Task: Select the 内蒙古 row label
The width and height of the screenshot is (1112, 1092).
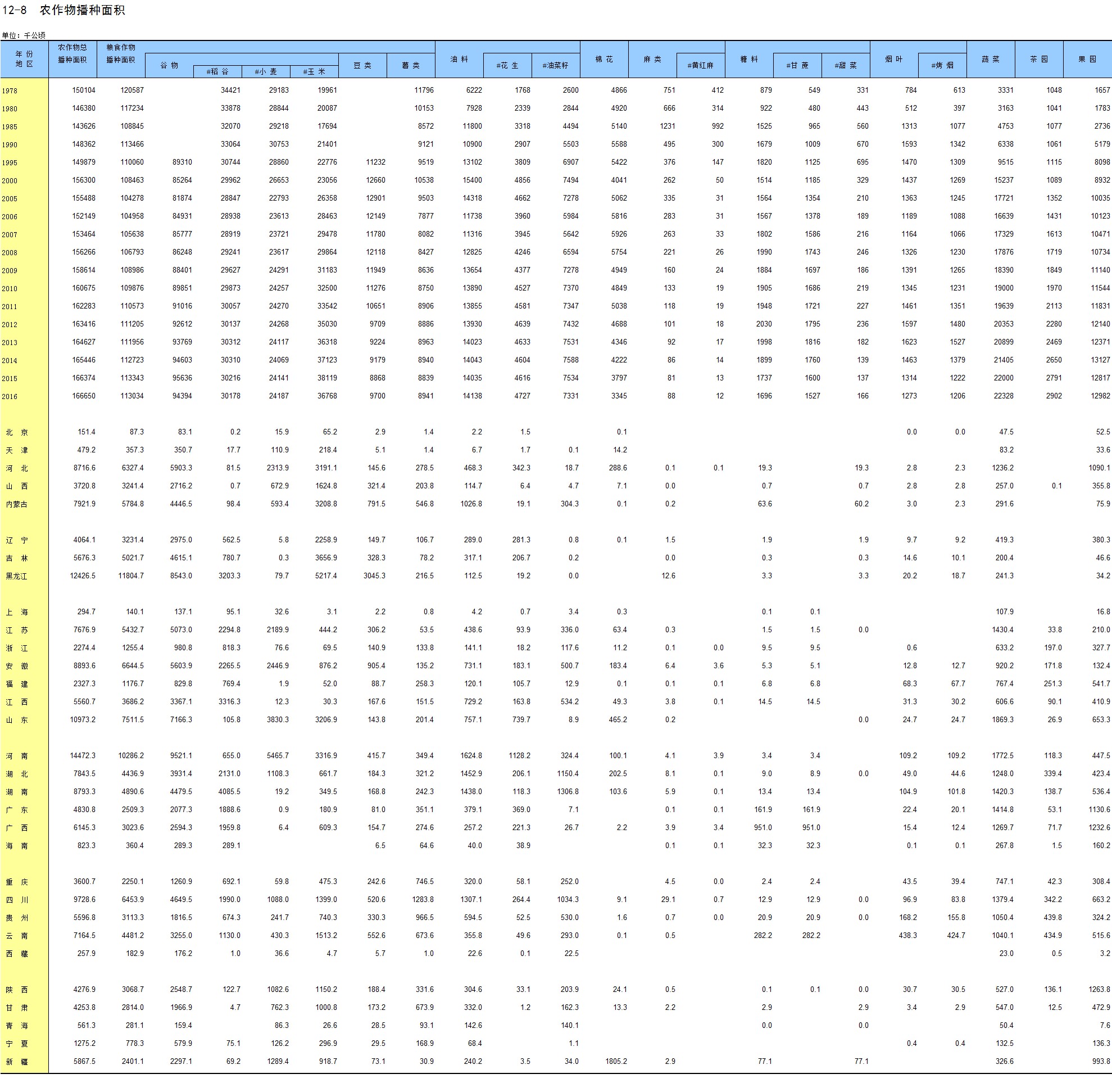Action: click(17, 505)
